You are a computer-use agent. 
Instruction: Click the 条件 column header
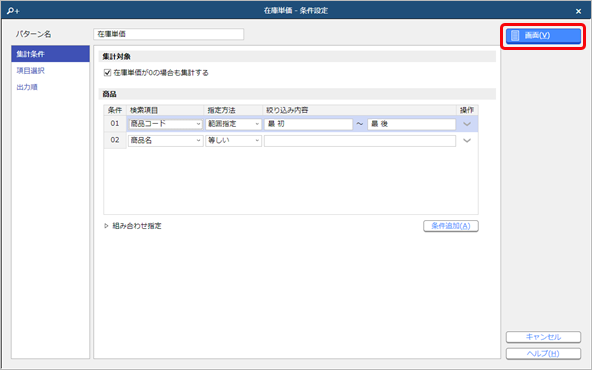[115, 110]
